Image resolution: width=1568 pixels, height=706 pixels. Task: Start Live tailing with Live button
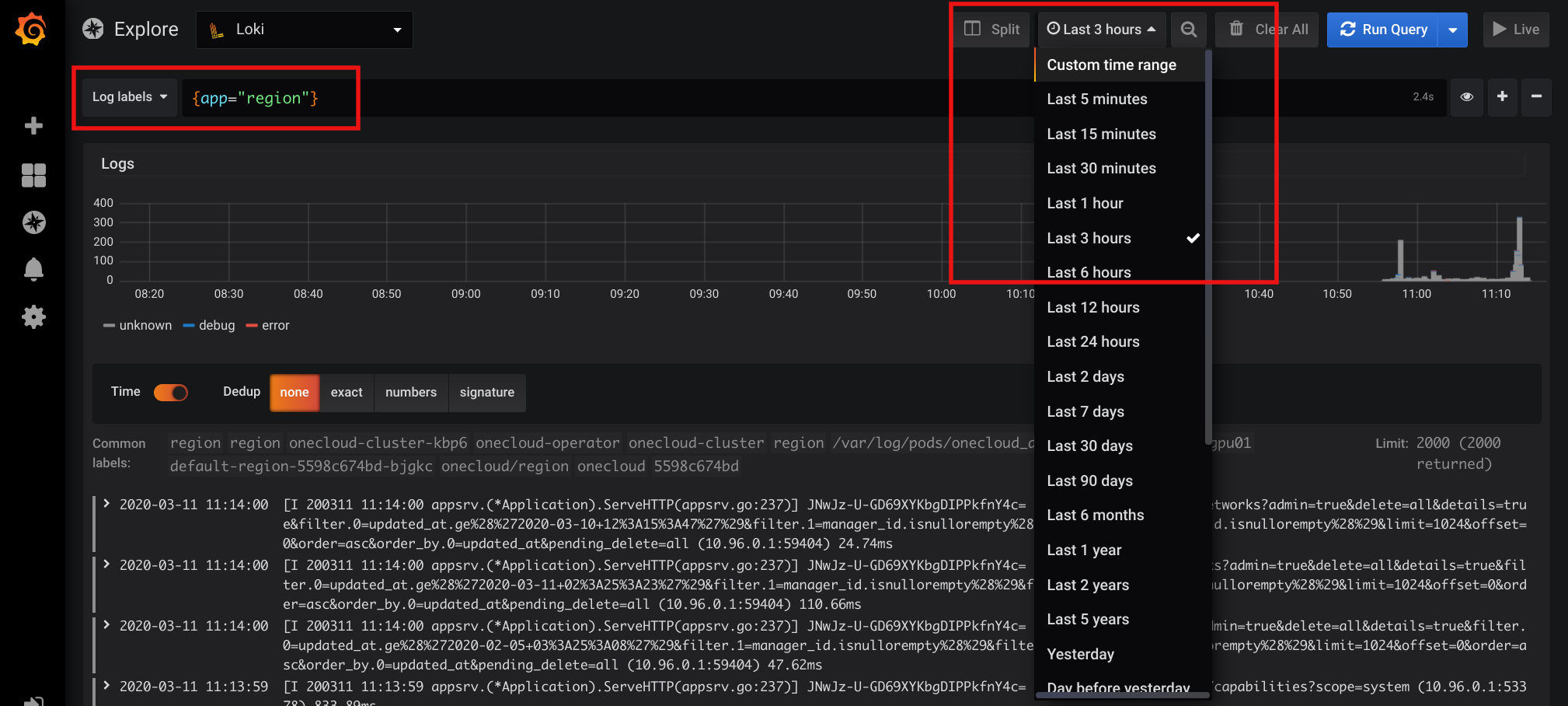(1516, 30)
